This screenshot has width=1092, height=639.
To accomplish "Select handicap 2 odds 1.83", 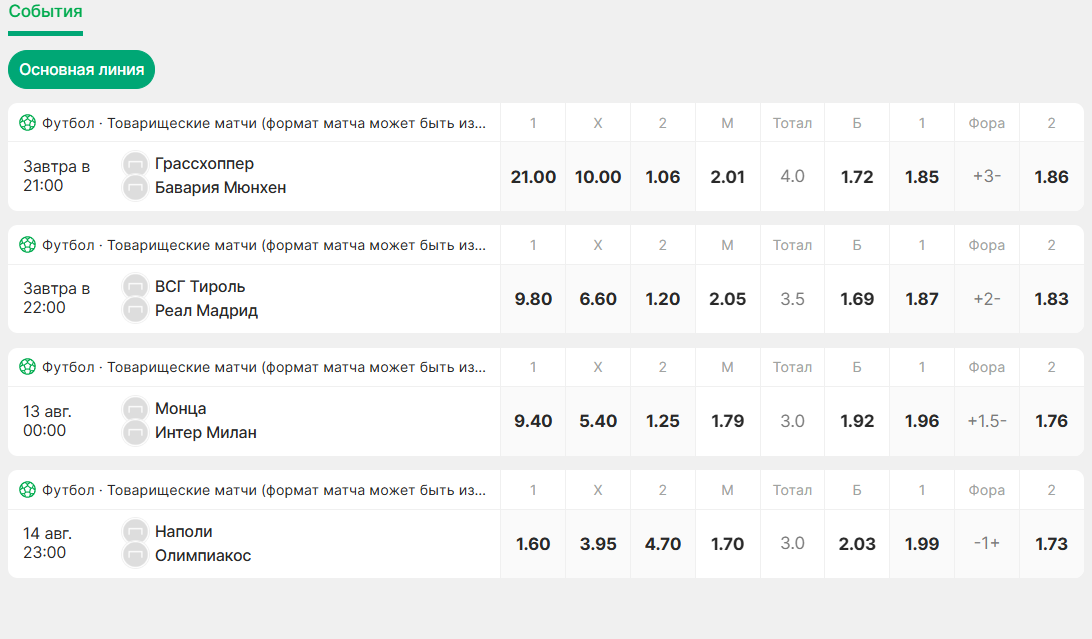I will (x=1051, y=299).
